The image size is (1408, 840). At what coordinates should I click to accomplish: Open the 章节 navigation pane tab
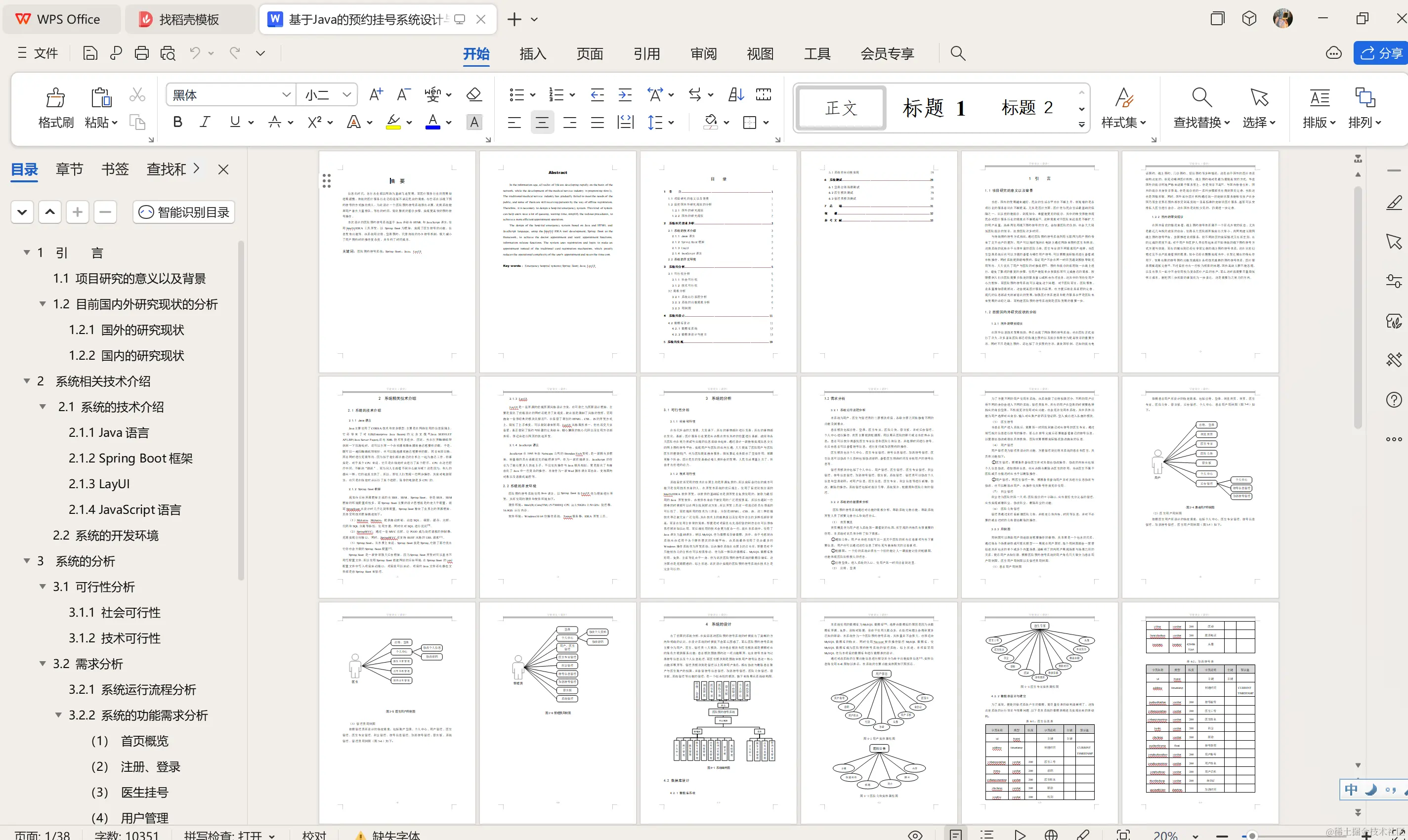[69, 168]
